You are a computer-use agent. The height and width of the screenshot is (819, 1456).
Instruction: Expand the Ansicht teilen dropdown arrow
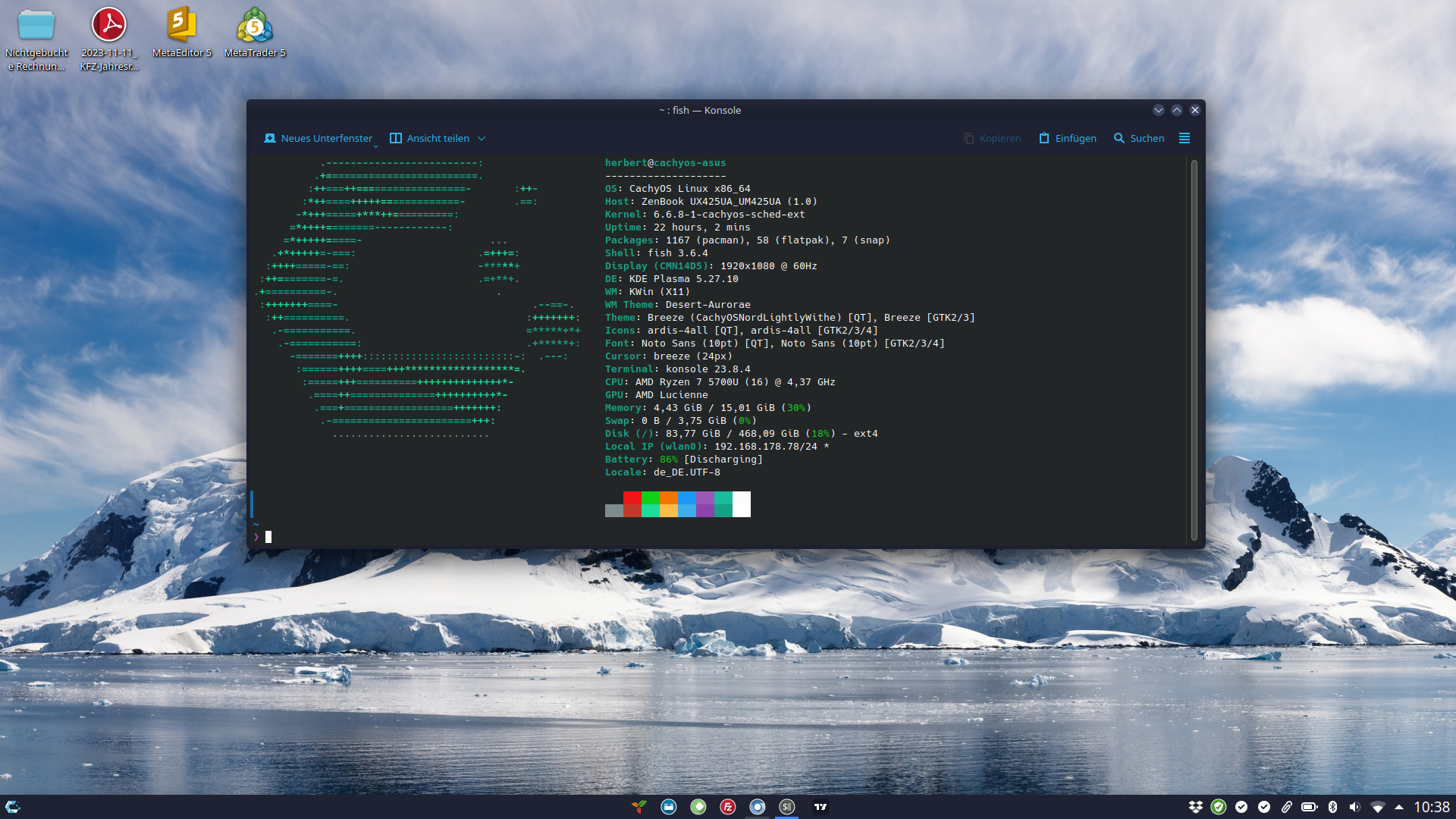click(482, 138)
